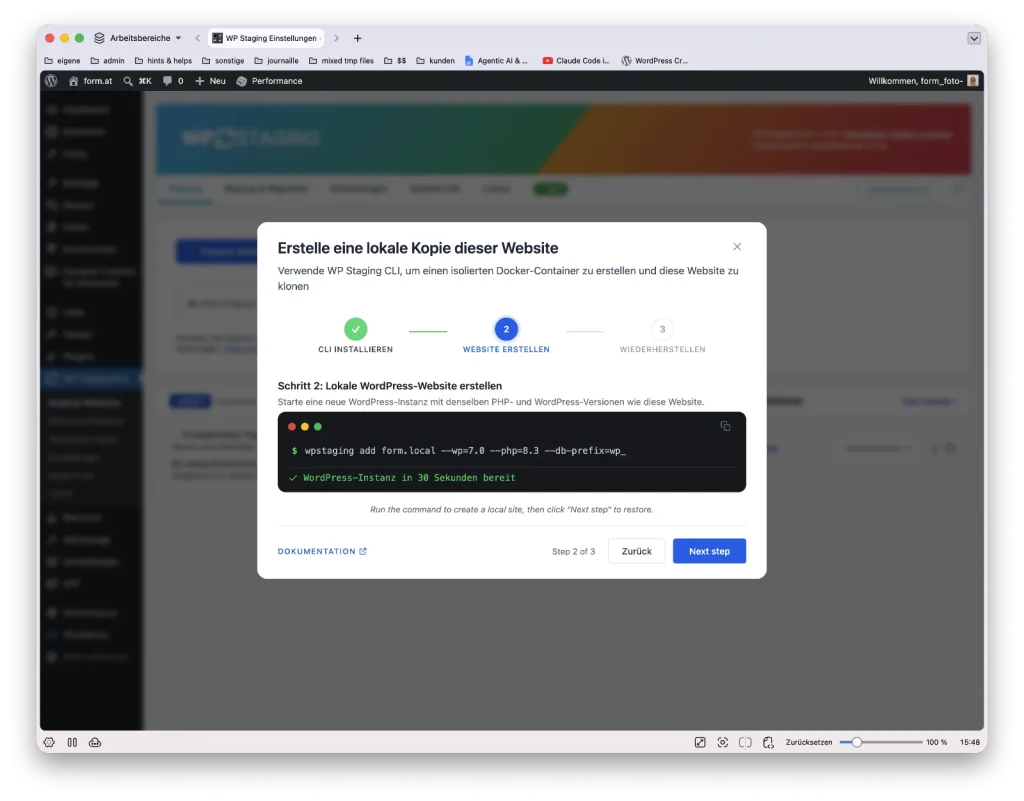
Task: Open the journaille bookmark folder
Action: pos(276,61)
